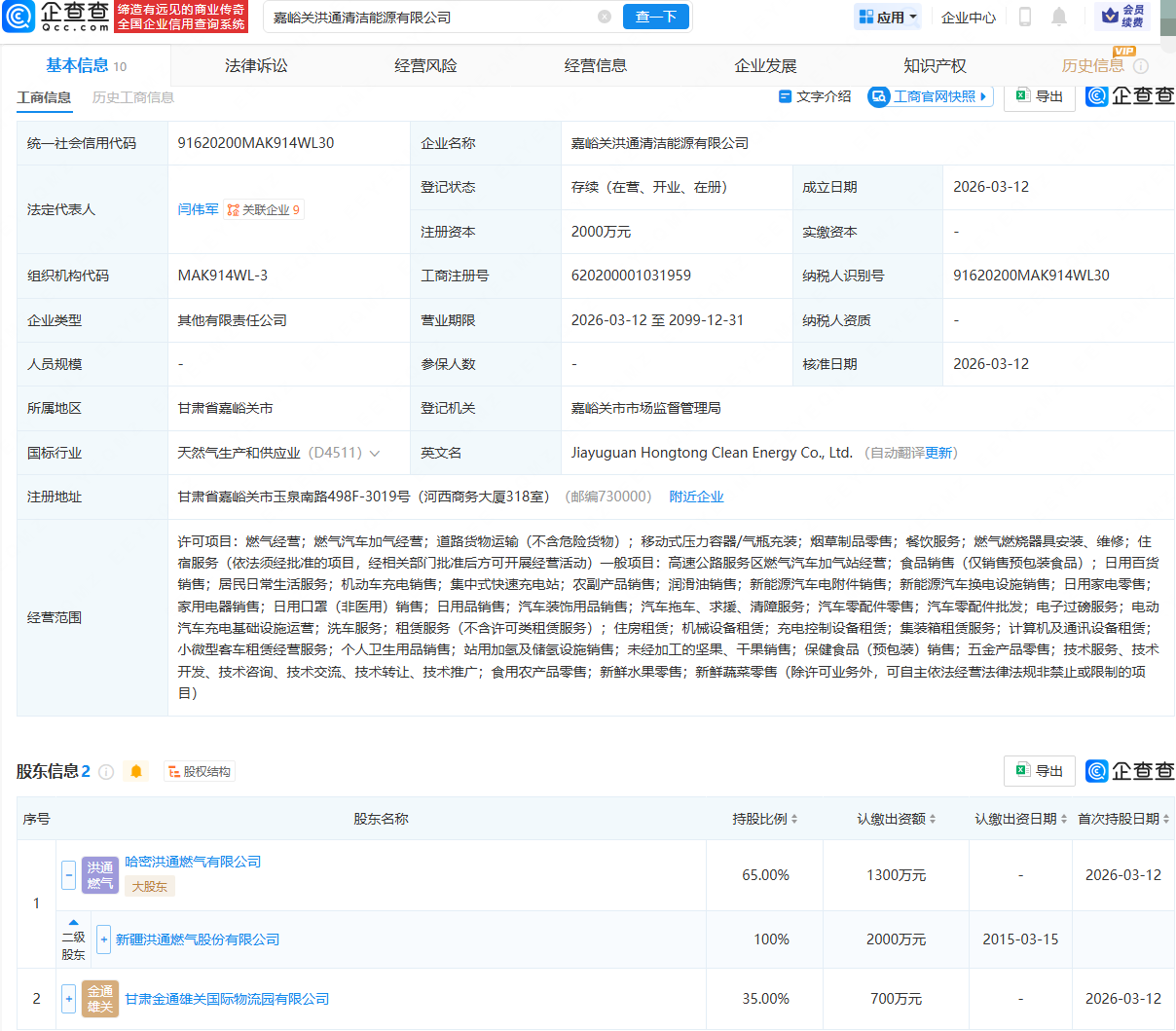Click the info icon beside 股东信息
1176x1031 pixels.
point(107,770)
